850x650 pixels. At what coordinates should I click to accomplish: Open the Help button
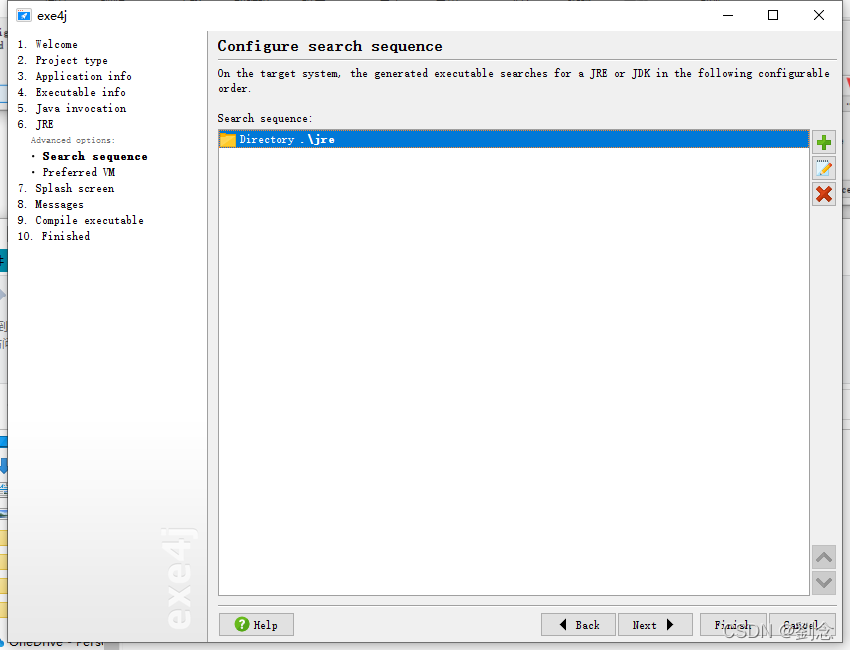(x=256, y=625)
